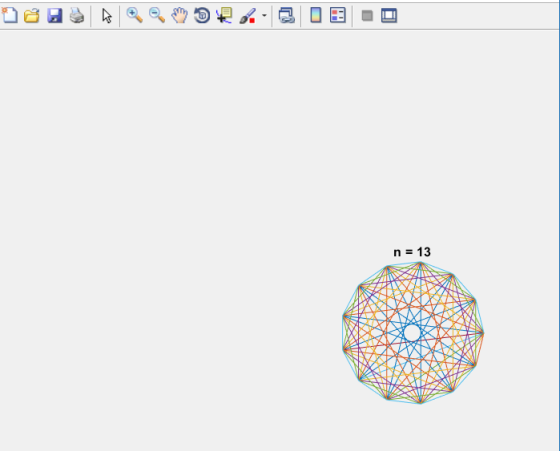This screenshot has width=560, height=451.
Task: Enable the Rotate 3D tool
Action: point(202,16)
